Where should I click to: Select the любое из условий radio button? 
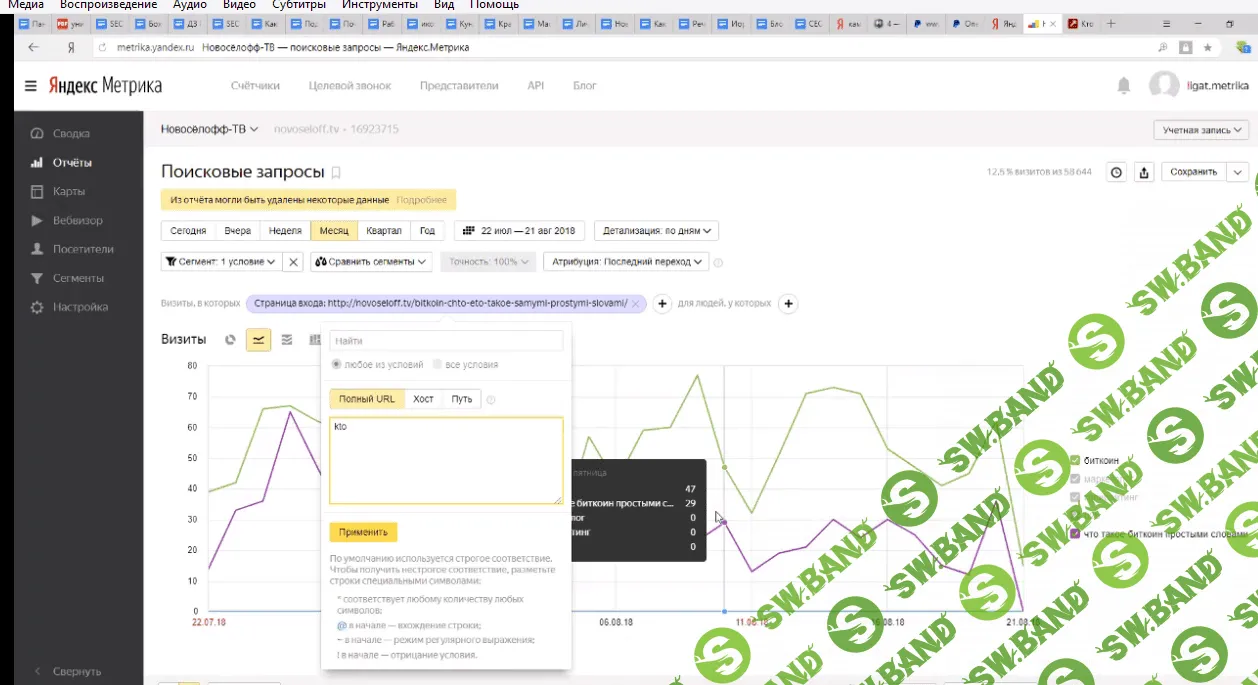point(336,365)
